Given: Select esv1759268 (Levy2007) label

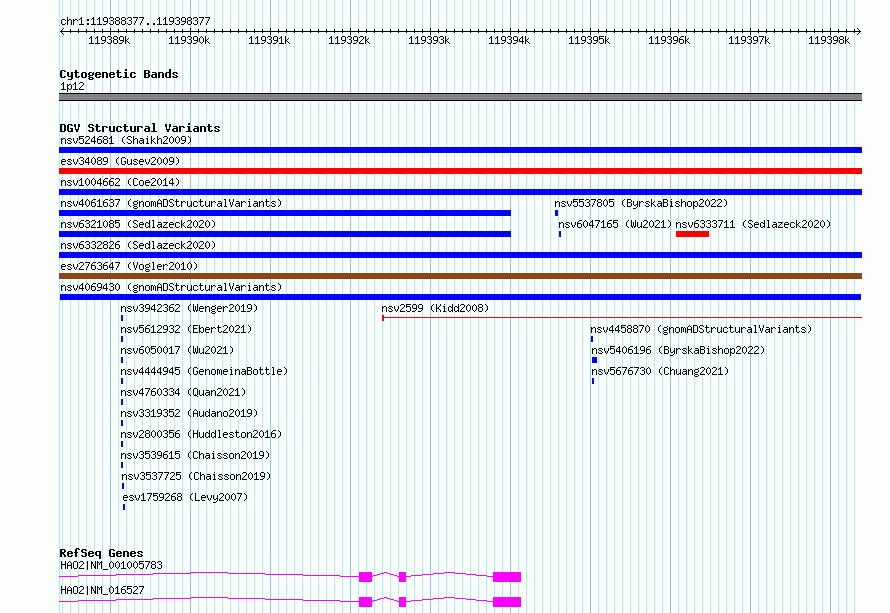Looking at the screenshot, I should click(x=185, y=497).
